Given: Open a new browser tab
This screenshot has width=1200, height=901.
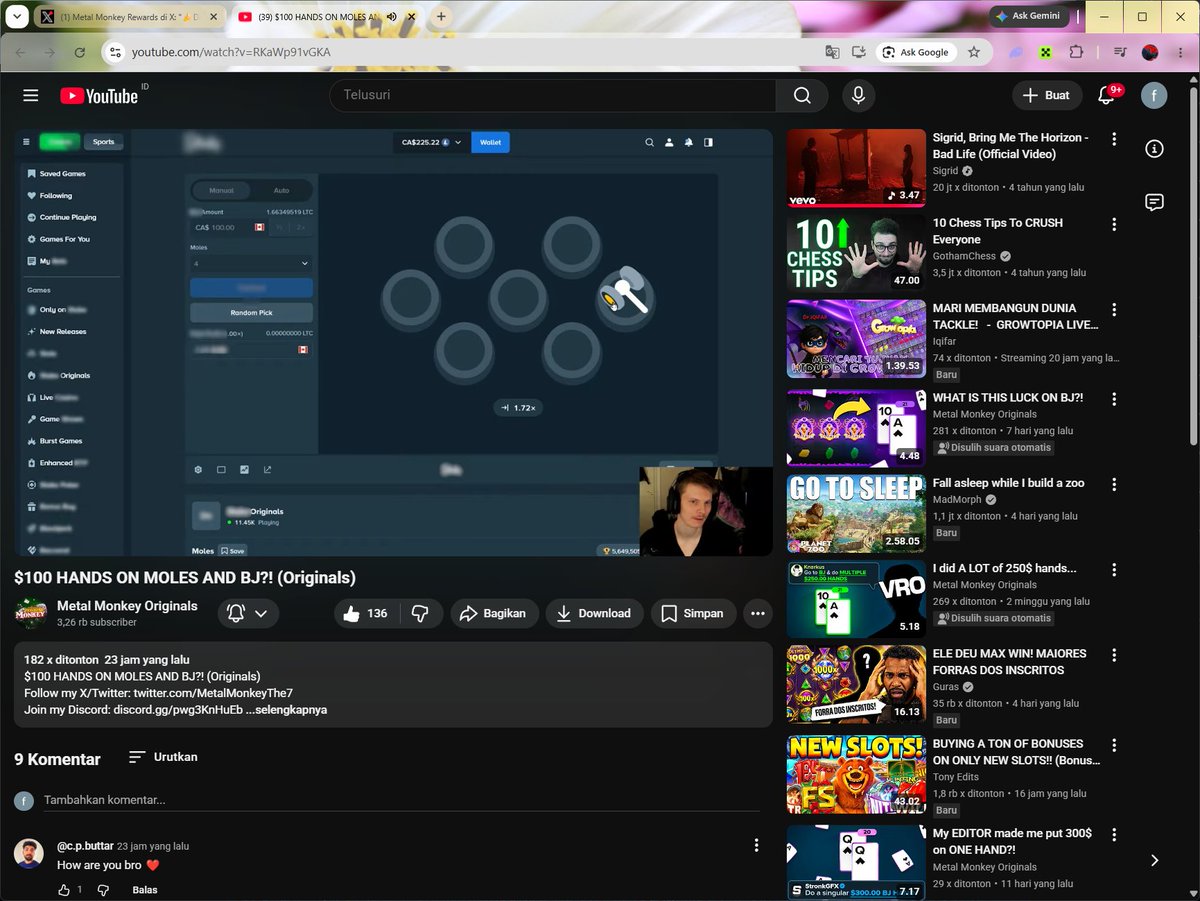Looking at the screenshot, I should click(441, 17).
